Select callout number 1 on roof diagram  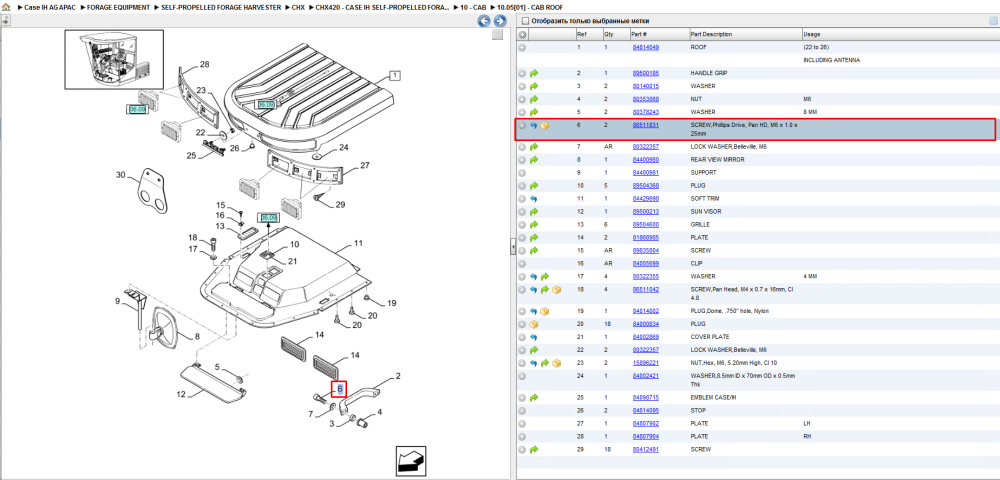pyautogui.click(x=395, y=75)
